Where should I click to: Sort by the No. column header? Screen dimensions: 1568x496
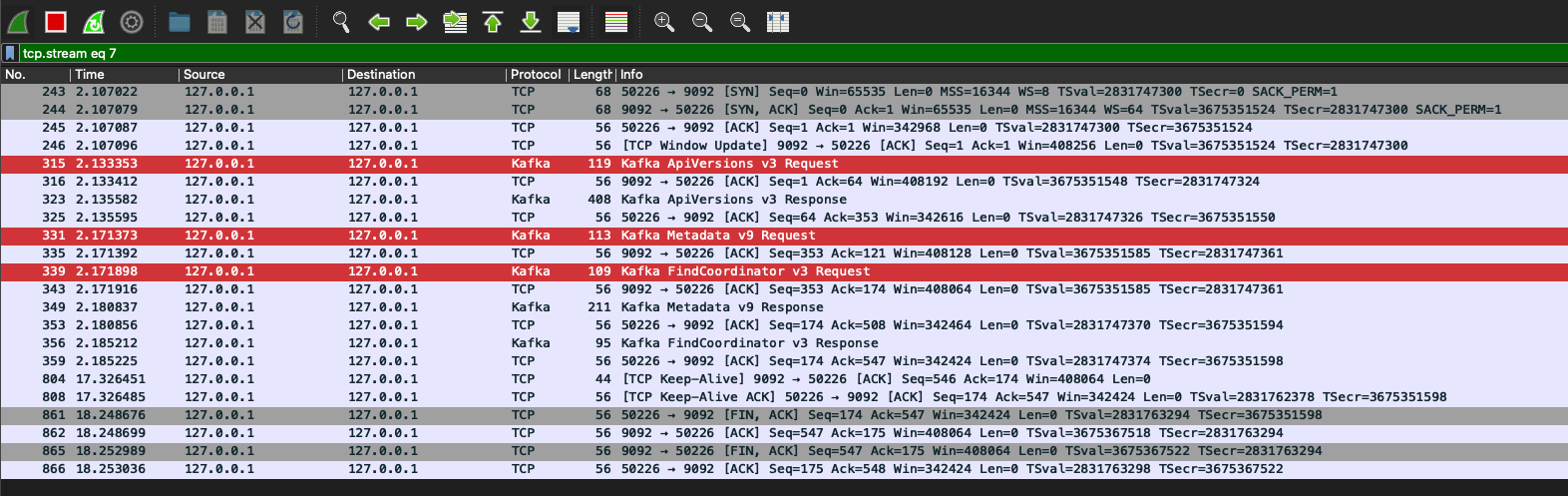[35, 74]
